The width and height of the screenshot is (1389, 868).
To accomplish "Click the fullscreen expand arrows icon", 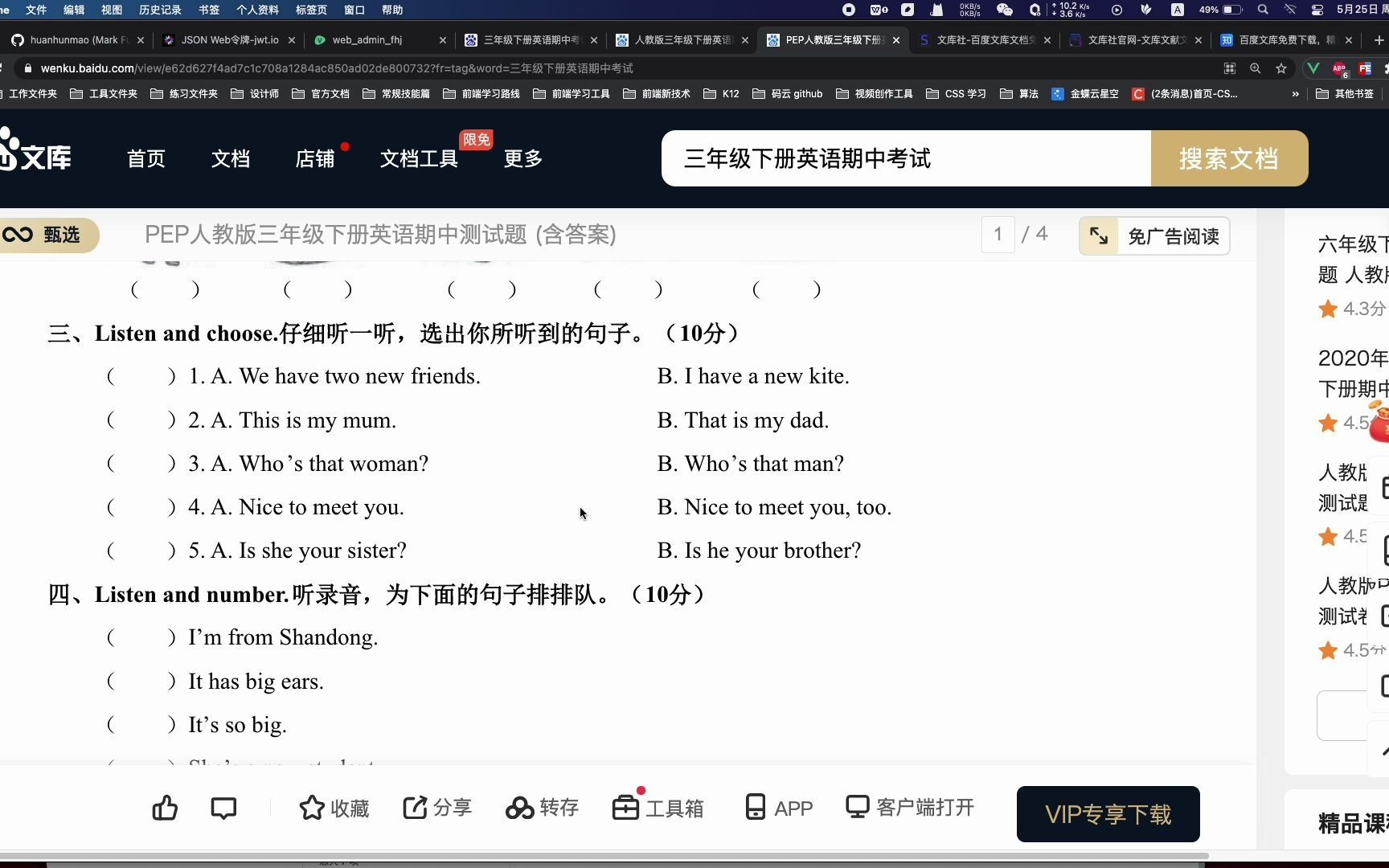I will [x=1098, y=235].
